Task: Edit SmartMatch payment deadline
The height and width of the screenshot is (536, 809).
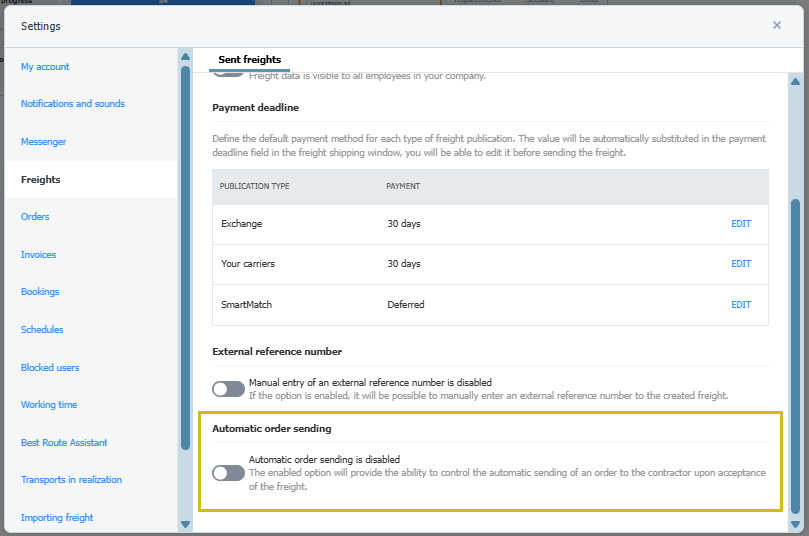Action: [x=740, y=305]
